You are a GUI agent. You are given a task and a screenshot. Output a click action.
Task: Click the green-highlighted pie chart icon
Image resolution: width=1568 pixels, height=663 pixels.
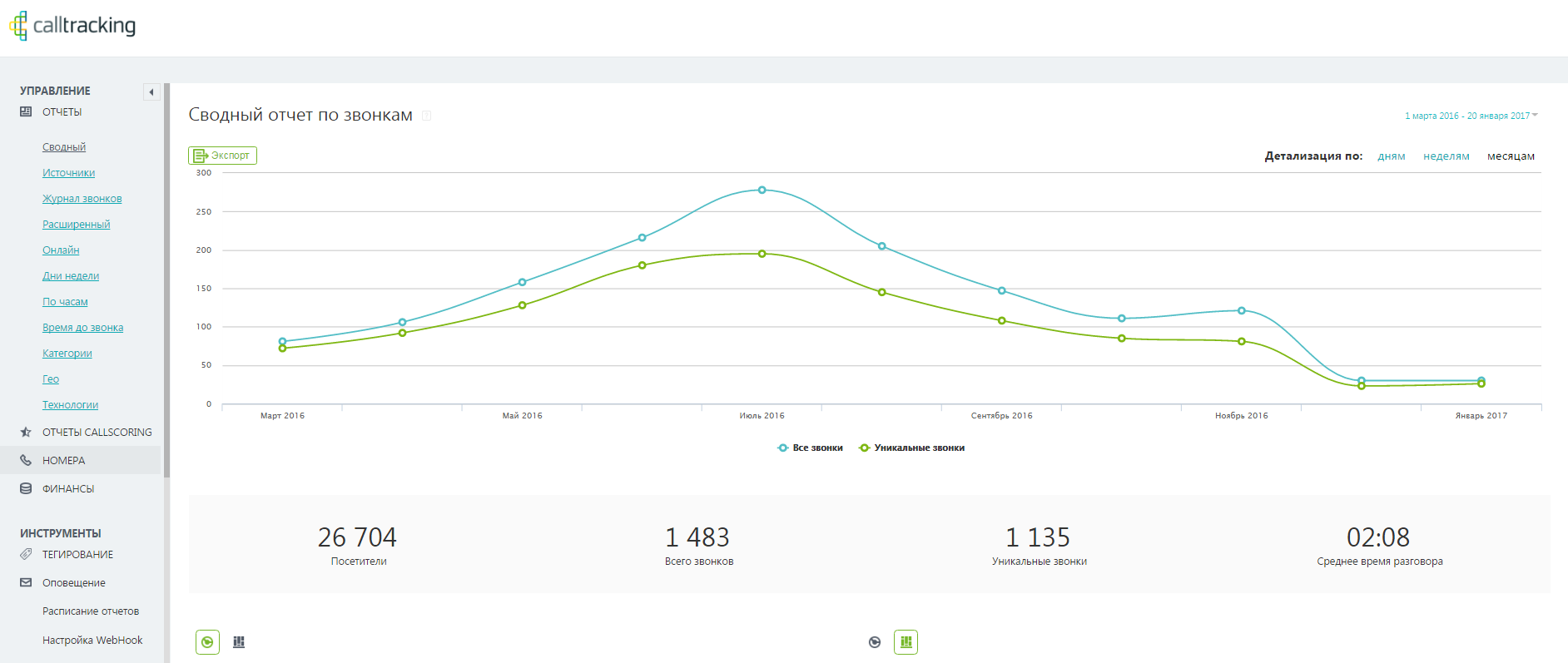click(x=207, y=642)
